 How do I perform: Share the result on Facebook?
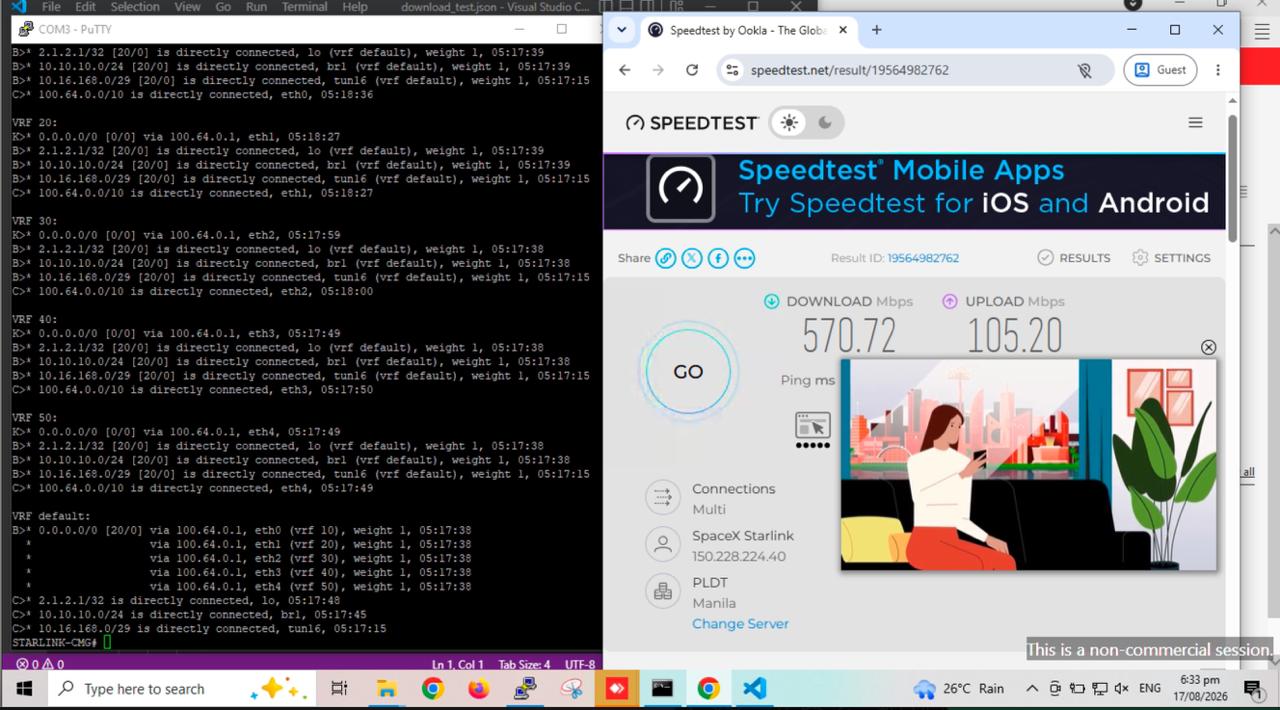point(718,258)
